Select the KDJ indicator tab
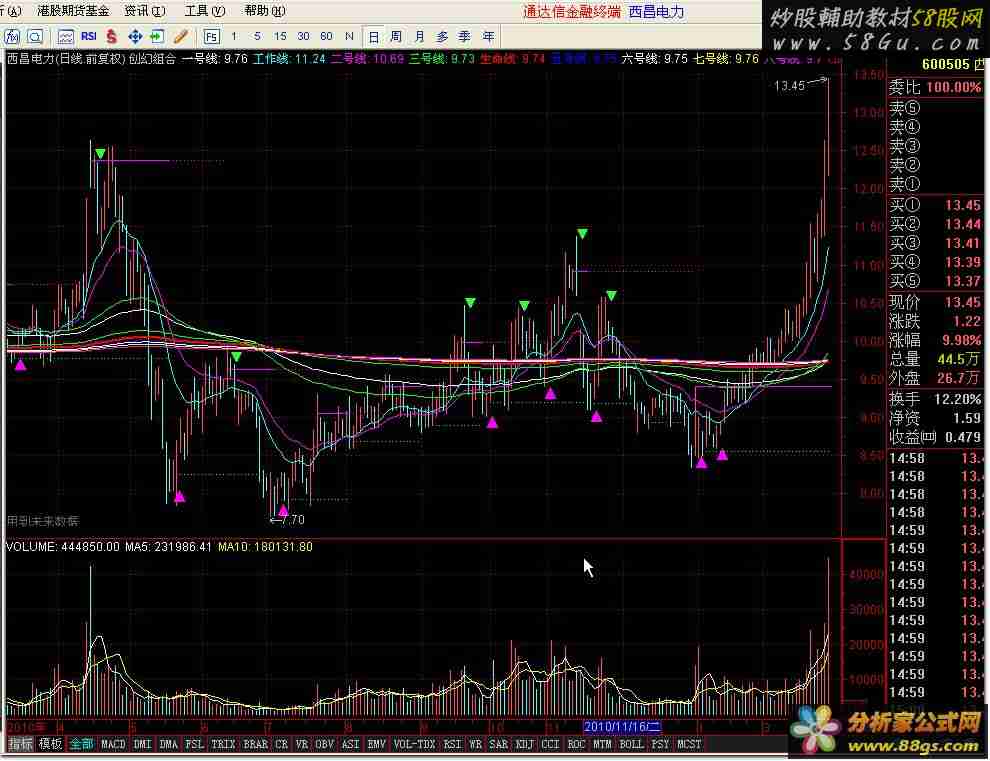The image size is (990, 761). (x=525, y=744)
